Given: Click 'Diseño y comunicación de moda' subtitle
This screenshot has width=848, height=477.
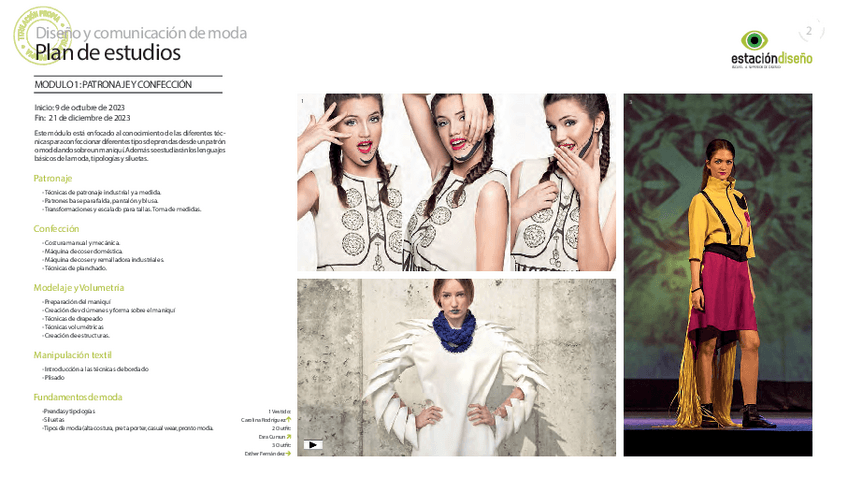Looking at the screenshot, I should click(141, 33).
